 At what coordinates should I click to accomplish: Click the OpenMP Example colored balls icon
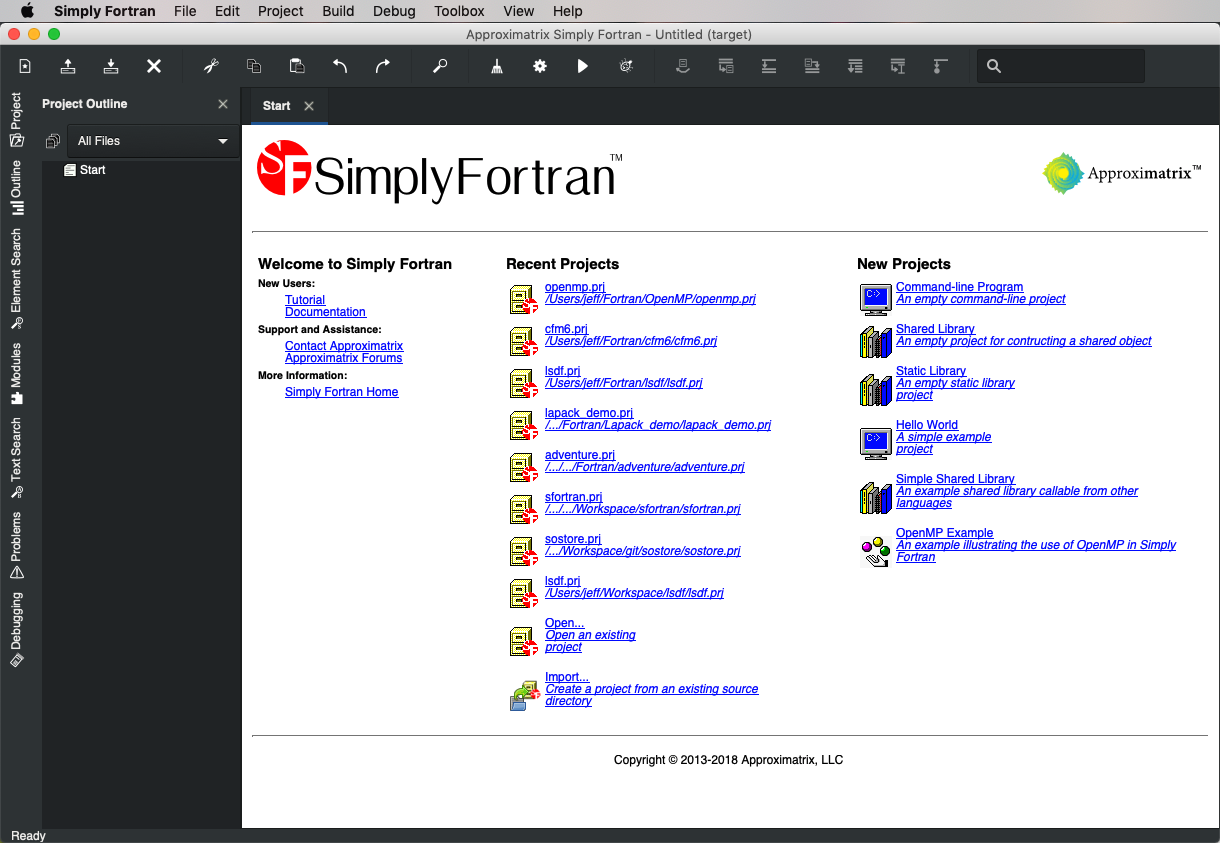pyautogui.click(x=875, y=551)
